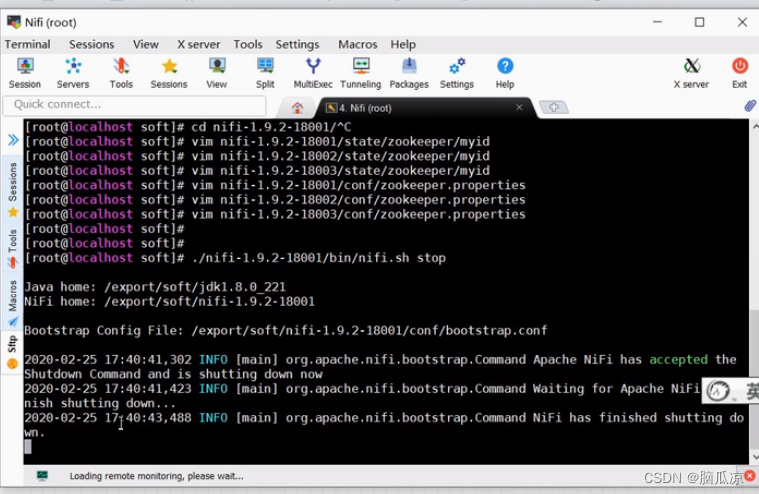
Task: Open the Sftp vertical sidebar tab
Action: pyautogui.click(x=13, y=352)
